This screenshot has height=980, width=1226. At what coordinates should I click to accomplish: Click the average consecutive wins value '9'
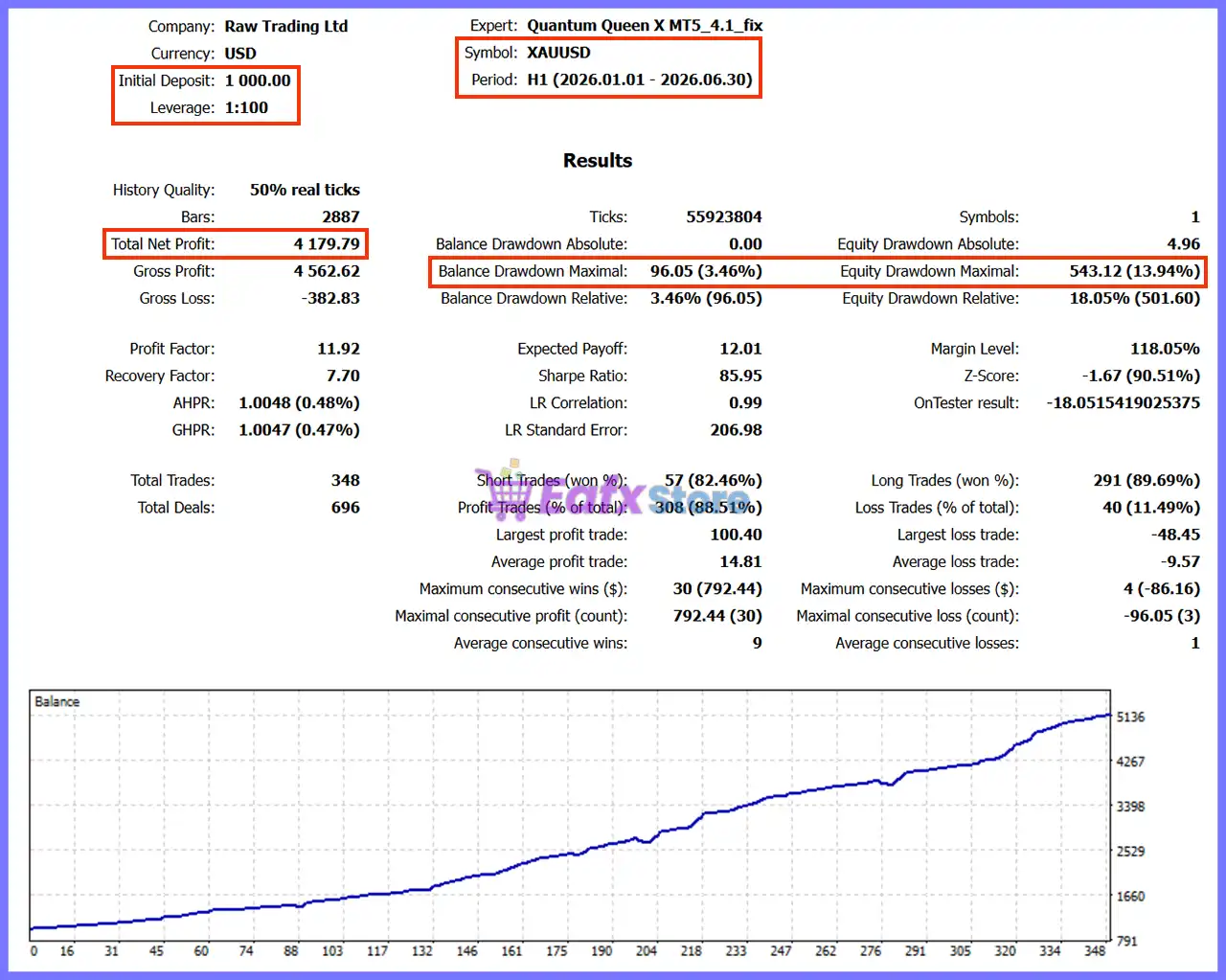(758, 643)
